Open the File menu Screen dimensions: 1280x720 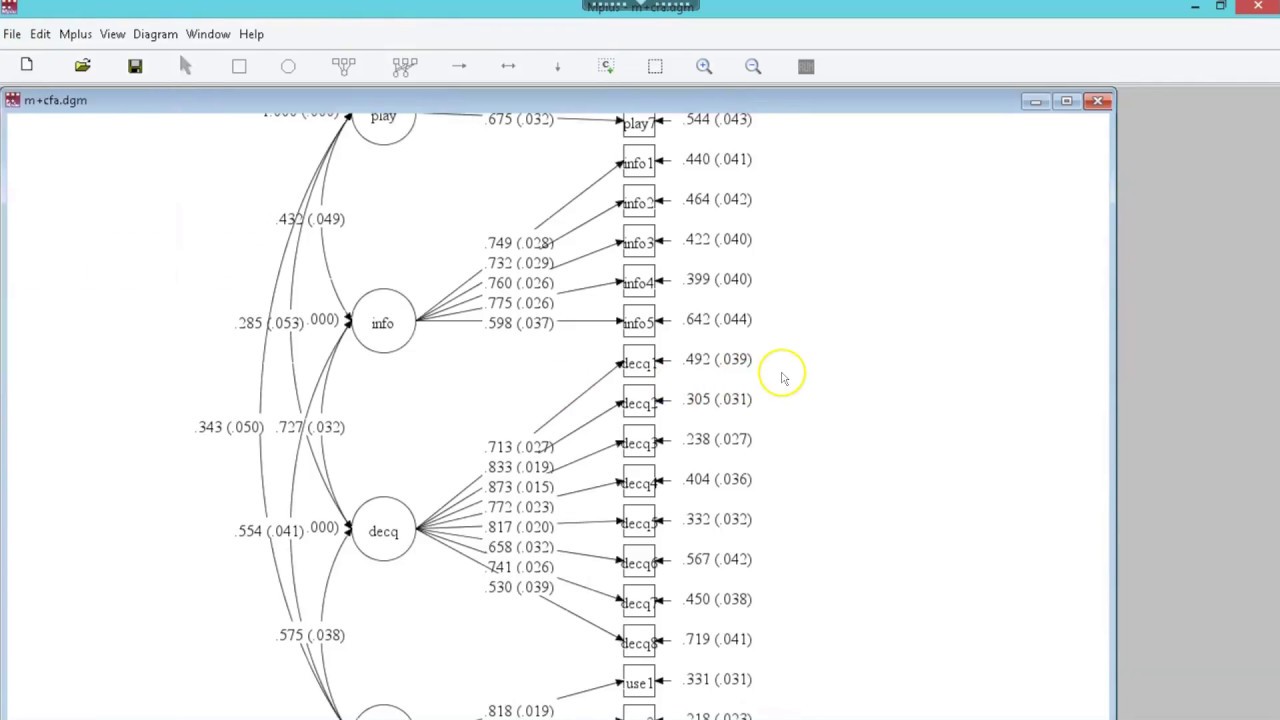point(12,34)
